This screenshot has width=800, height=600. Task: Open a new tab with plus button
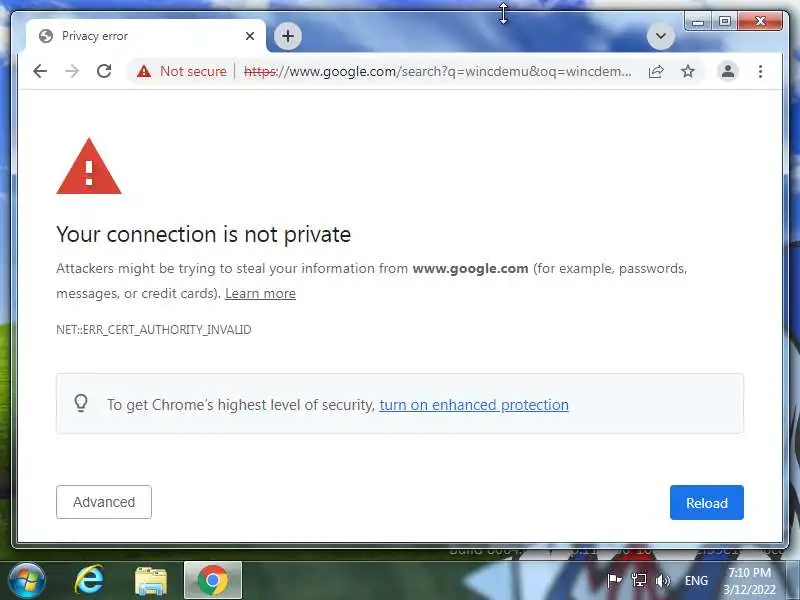tap(288, 36)
